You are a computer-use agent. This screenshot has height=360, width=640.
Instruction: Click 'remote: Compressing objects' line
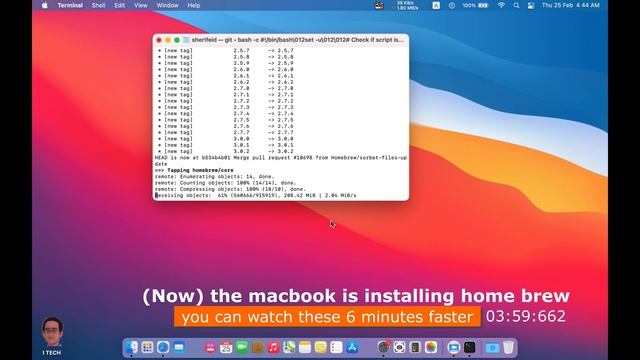coord(230,189)
